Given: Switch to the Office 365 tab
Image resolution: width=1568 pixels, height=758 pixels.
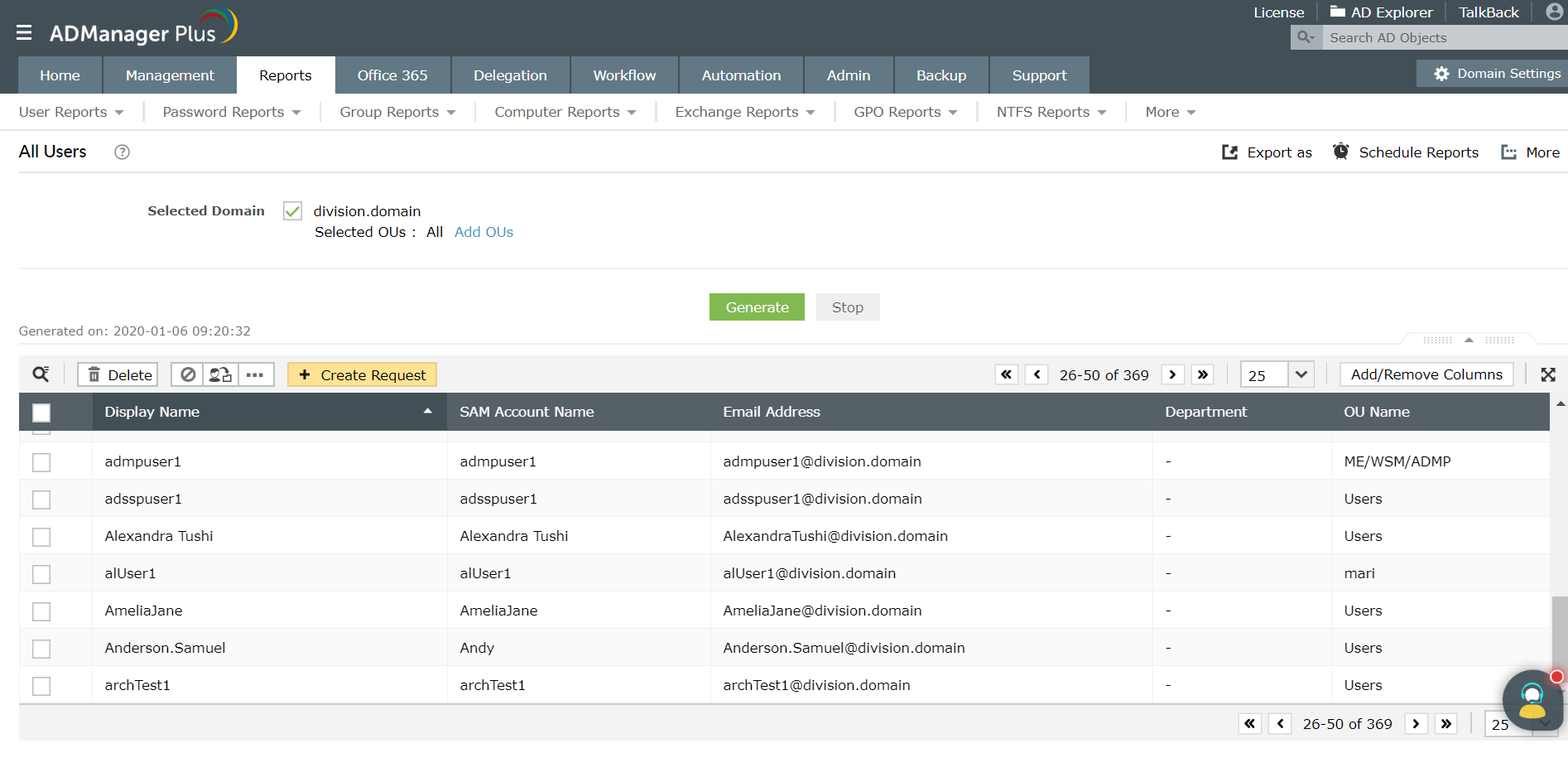Looking at the screenshot, I should 392,75.
